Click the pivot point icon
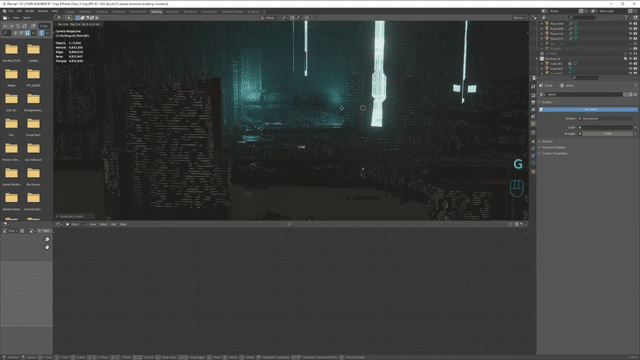Screen dimensions: 640x360 pos(284,18)
